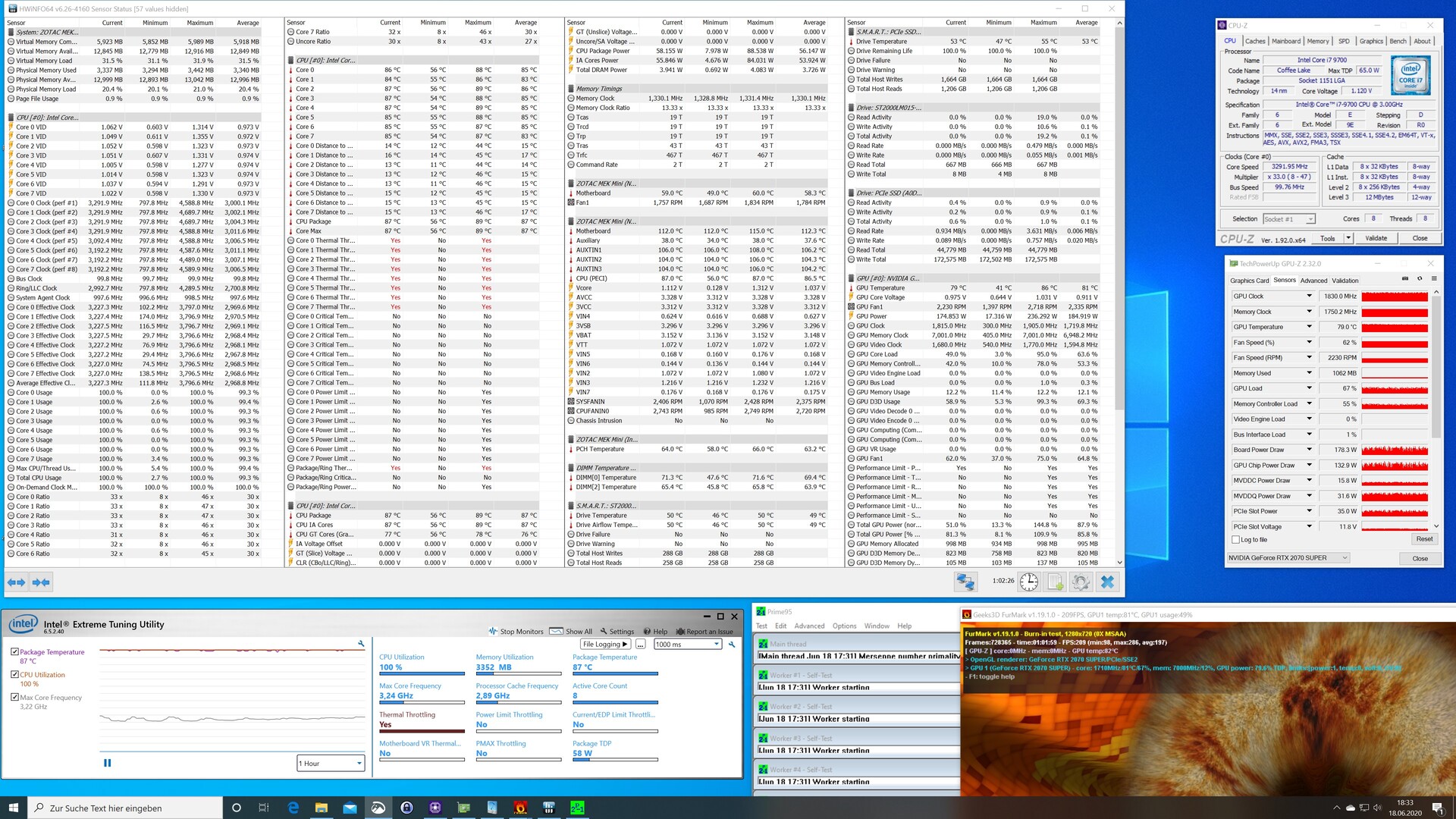Click GPU-Z Close button
Image resolution: width=1456 pixels, height=819 pixels.
(1420, 558)
